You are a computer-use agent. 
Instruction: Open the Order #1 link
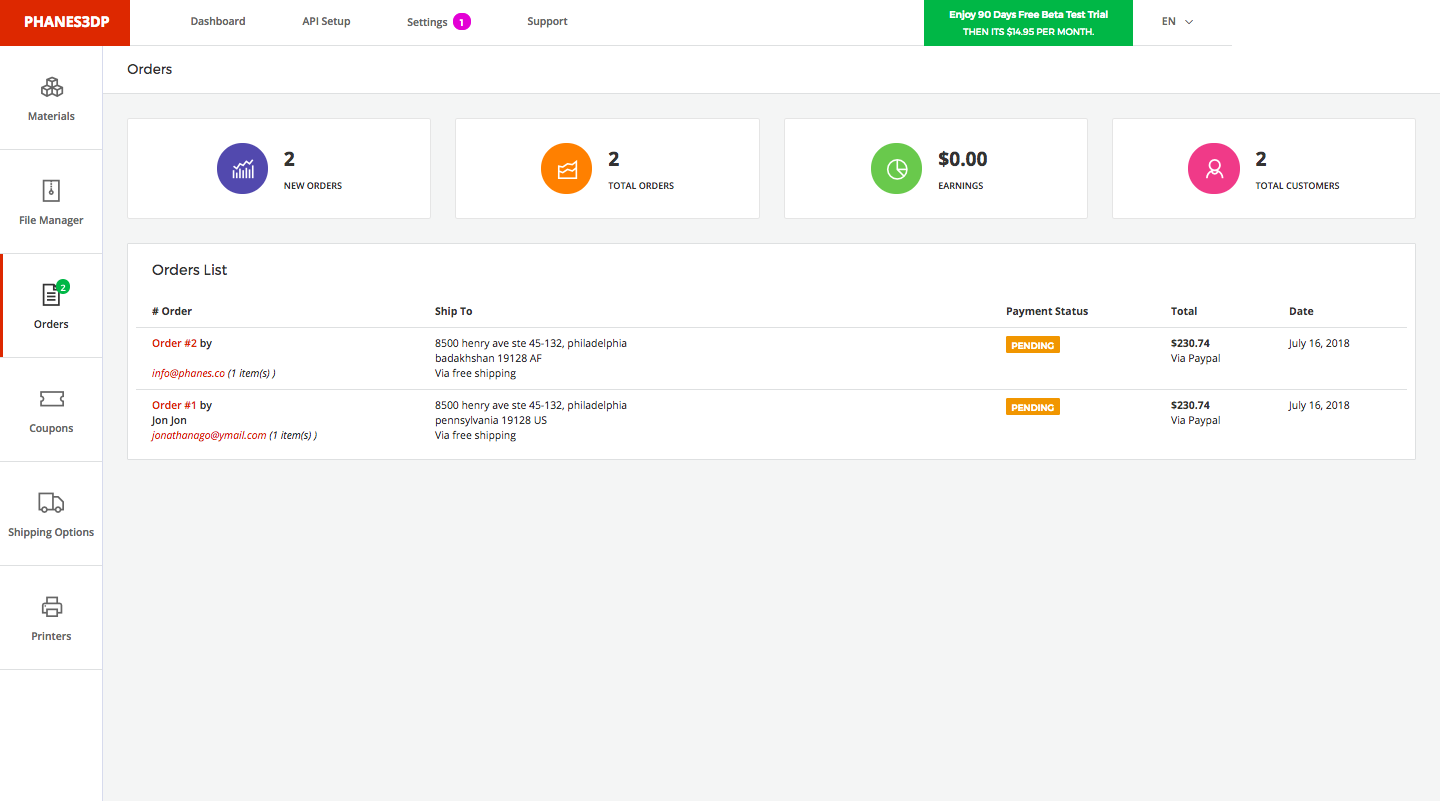(x=174, y=405)
